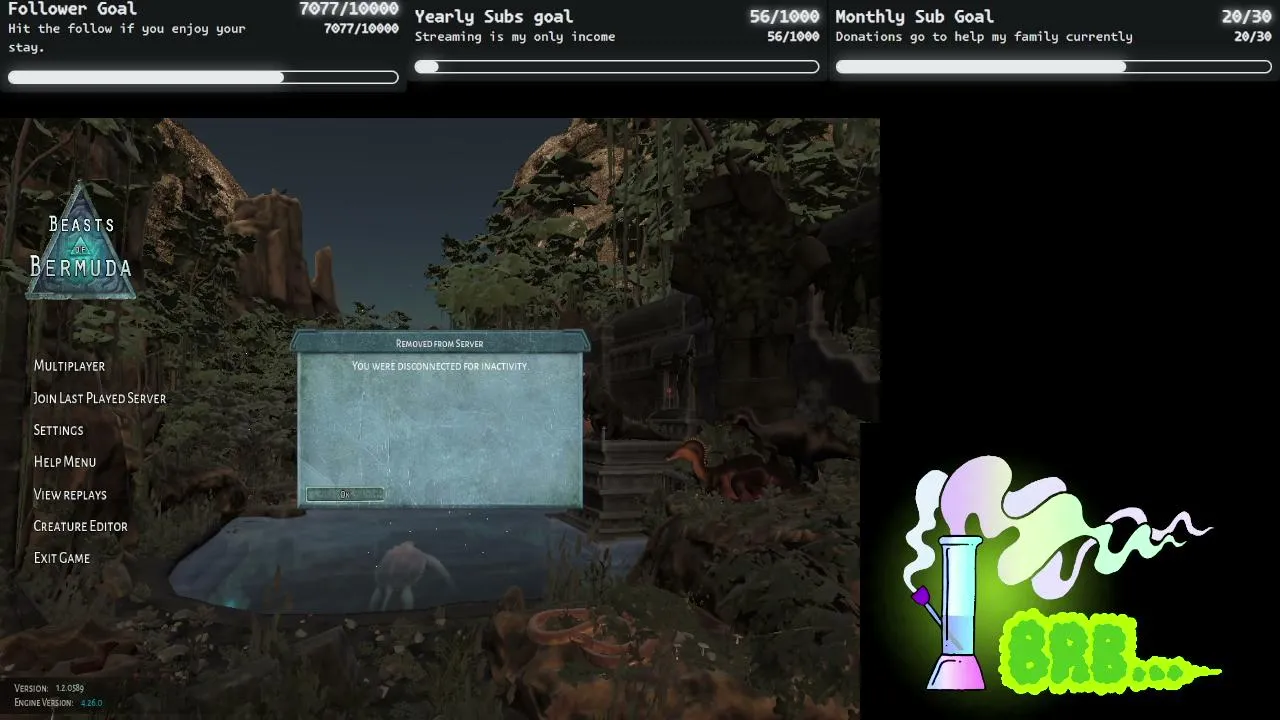The height and width of the screenshot is (720, 1280).
Task: Click 'Streaming is my only income' text
Action: pyautogui.click(x=515, y=36)
